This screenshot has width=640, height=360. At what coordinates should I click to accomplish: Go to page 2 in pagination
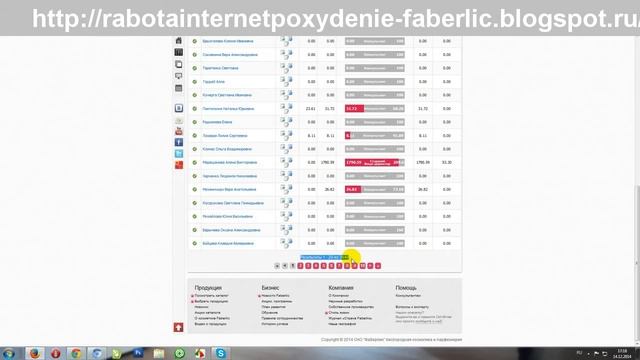coord(300,266)
